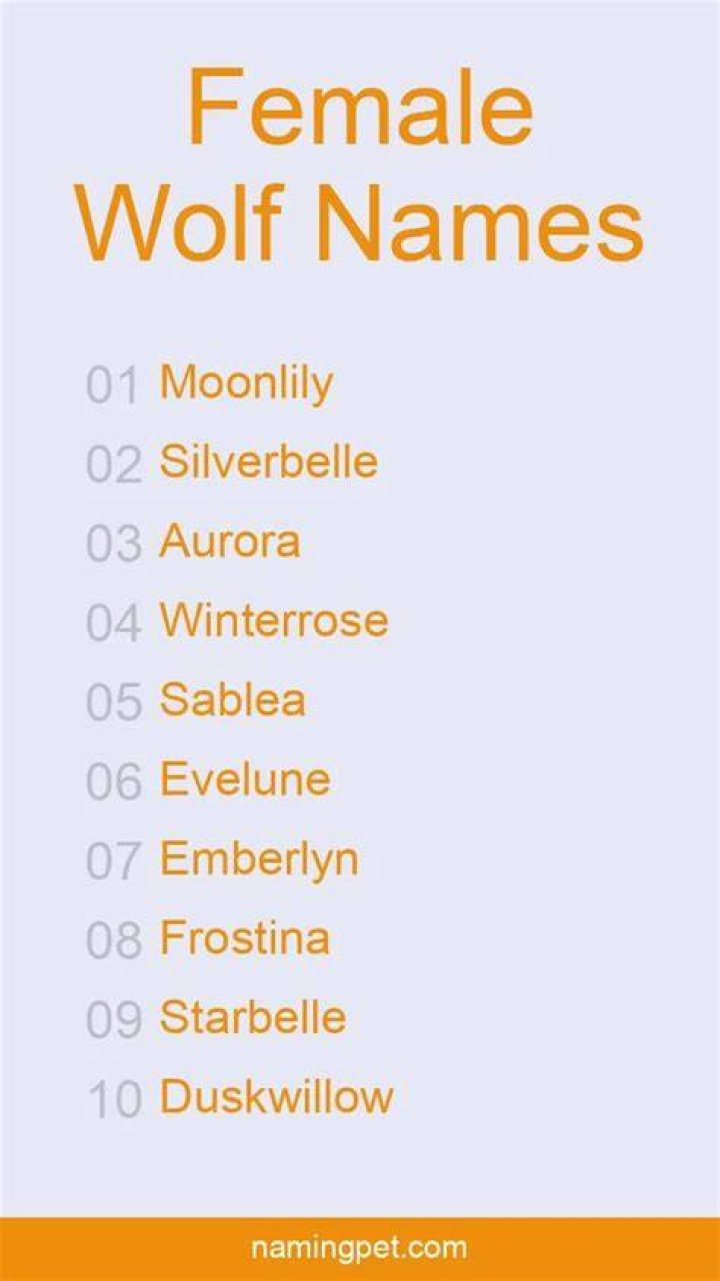Click the Female Wolf Names title
Screen dimensions: 720x1281
pos(361,163)
